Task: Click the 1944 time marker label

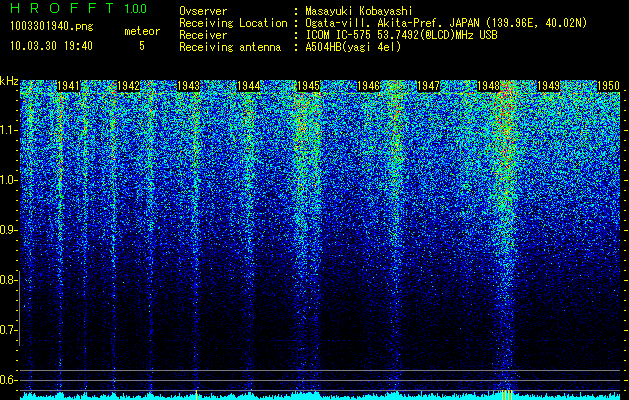Action: (249, 86)
